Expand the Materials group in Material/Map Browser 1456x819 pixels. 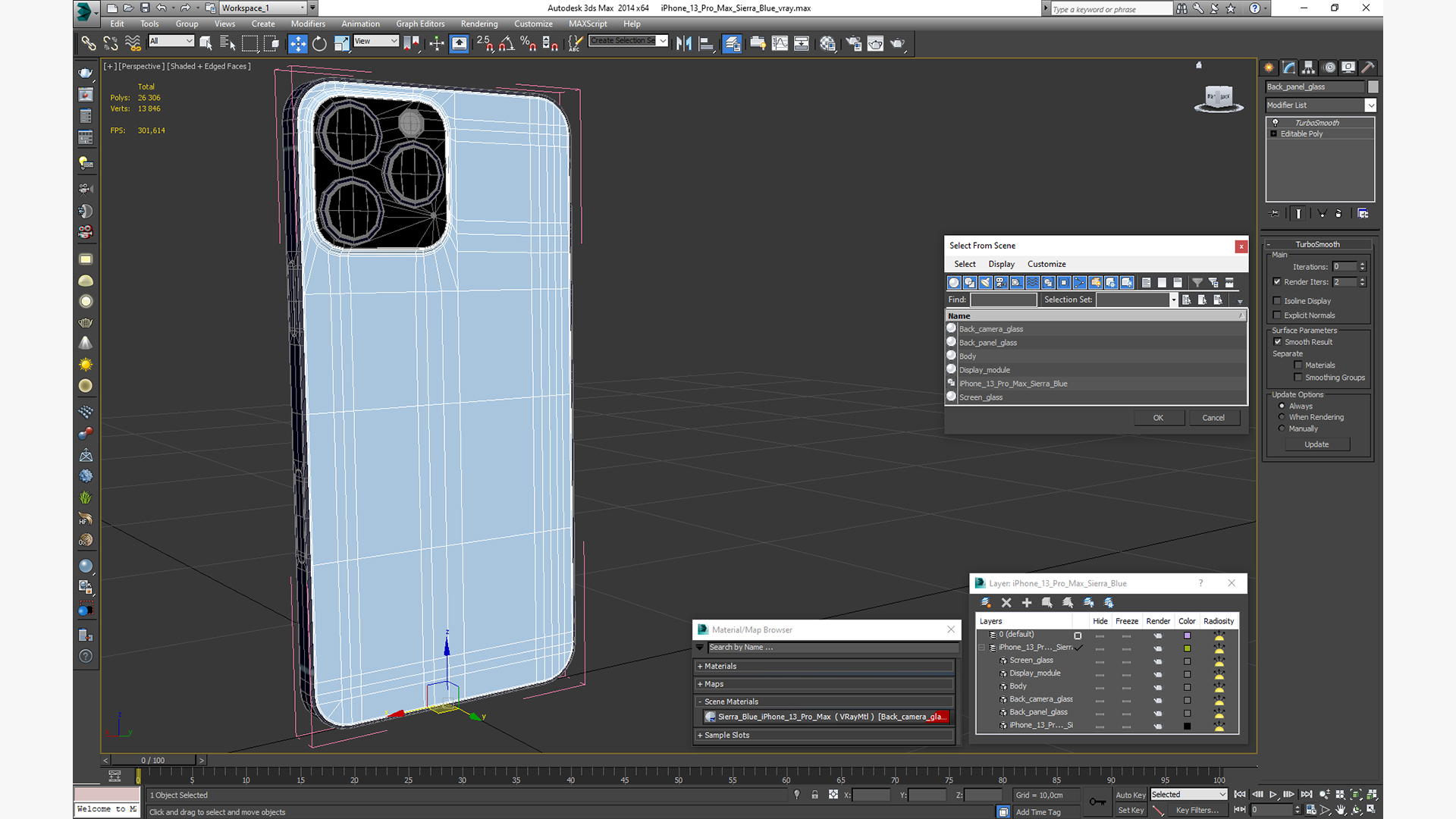pos(824,666)
